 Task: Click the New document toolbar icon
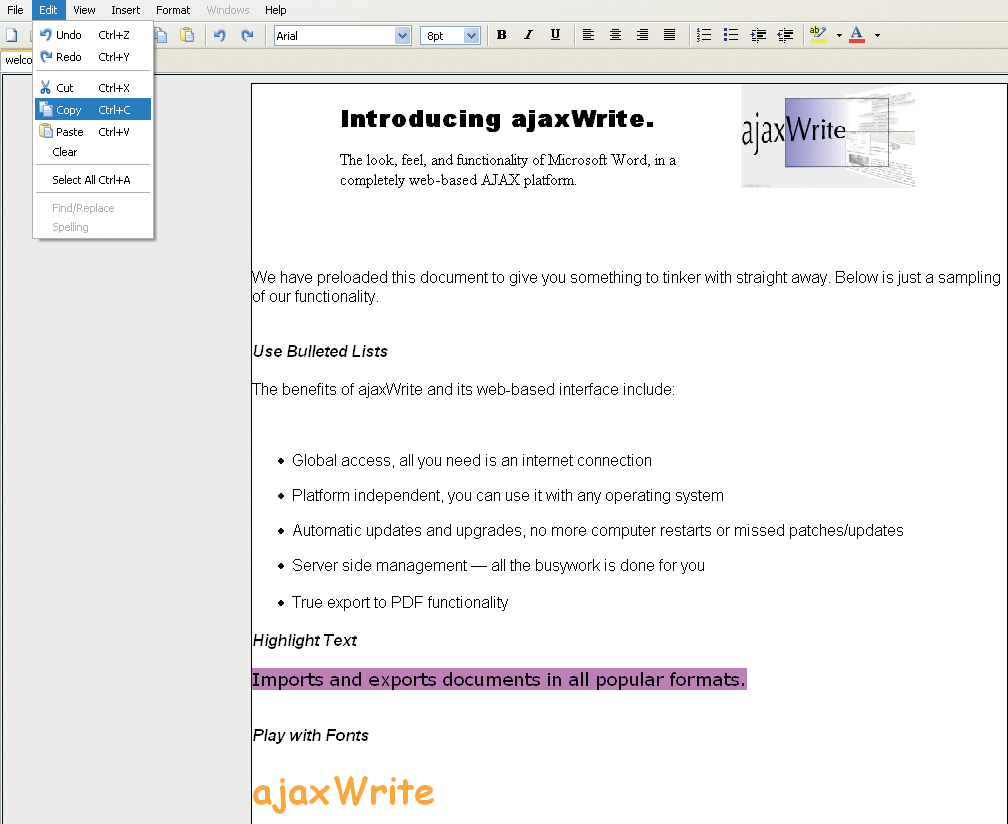[12, 35]
